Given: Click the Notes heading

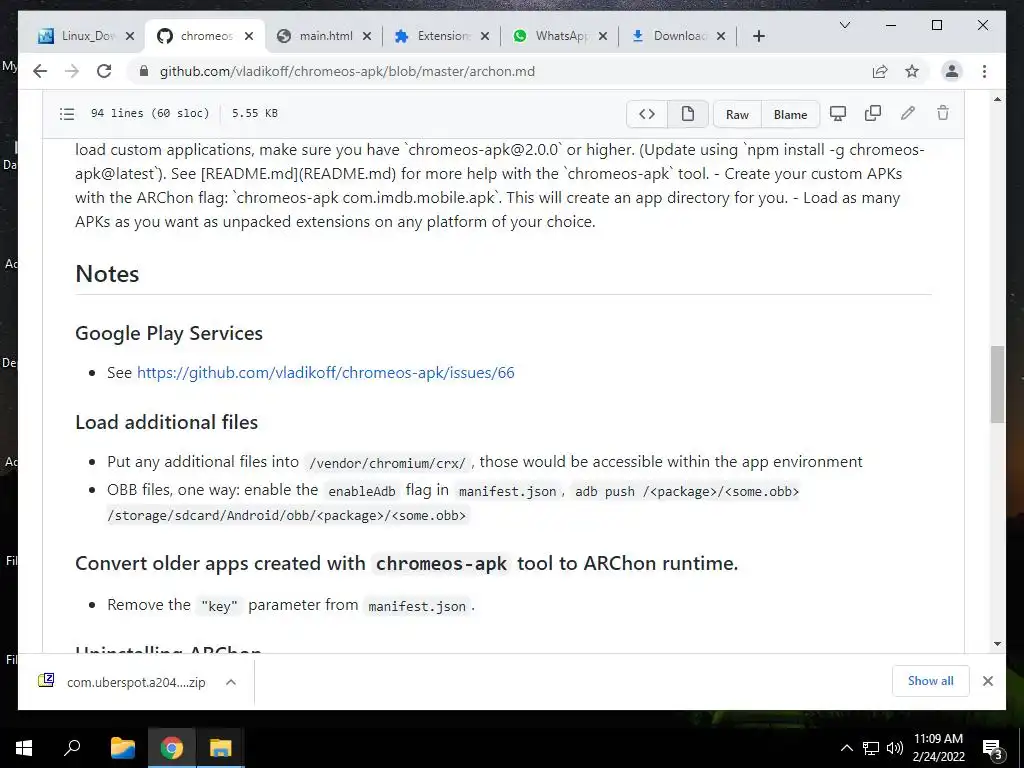Looking at the screenshot, I should tap(107, 274).
